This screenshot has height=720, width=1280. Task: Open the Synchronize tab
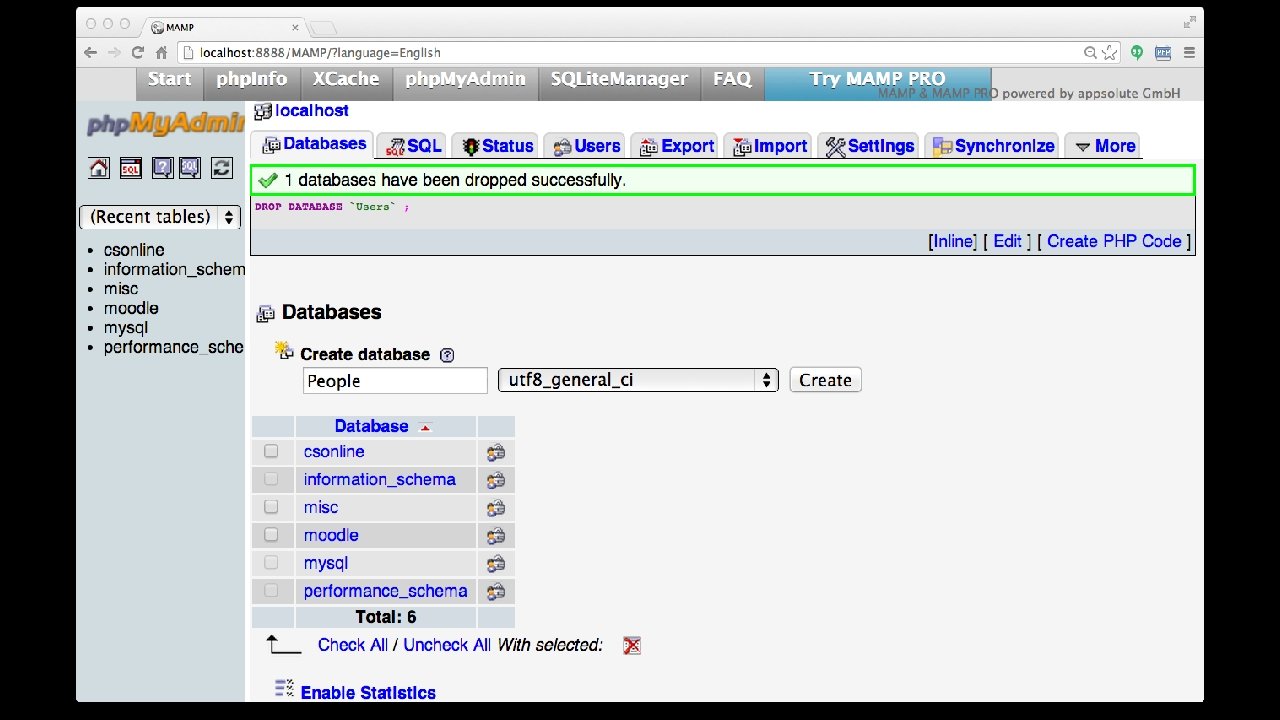pyautogui.click(x=992, y=146)
